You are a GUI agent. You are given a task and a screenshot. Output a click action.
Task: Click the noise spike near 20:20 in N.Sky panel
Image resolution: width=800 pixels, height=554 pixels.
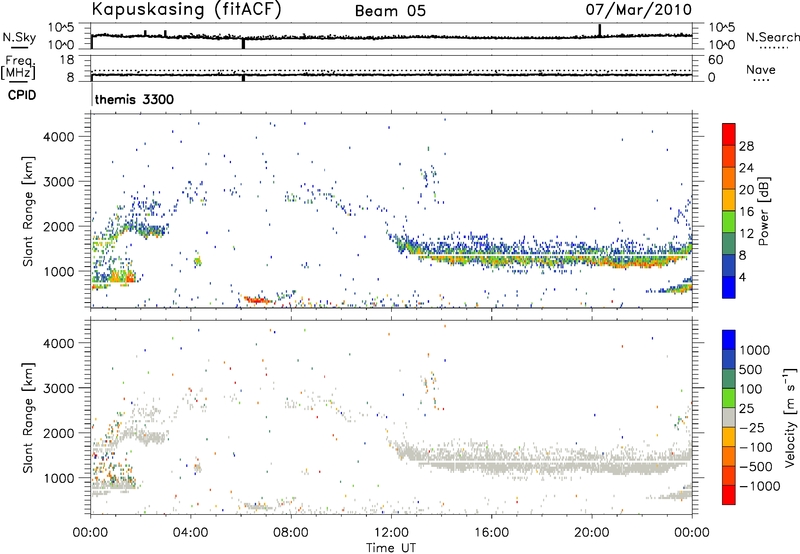click(599, 30)
